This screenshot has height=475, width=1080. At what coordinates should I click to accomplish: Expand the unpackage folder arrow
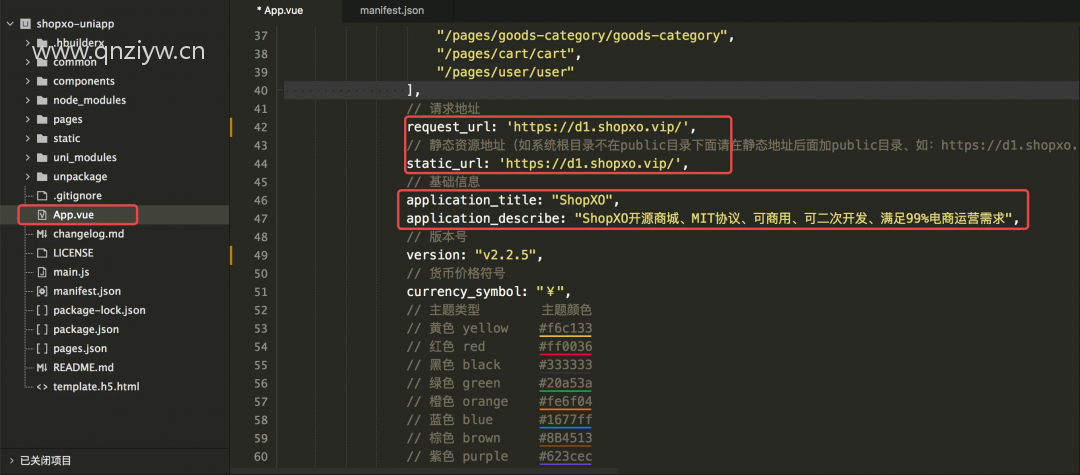click(x=28, y=177)
